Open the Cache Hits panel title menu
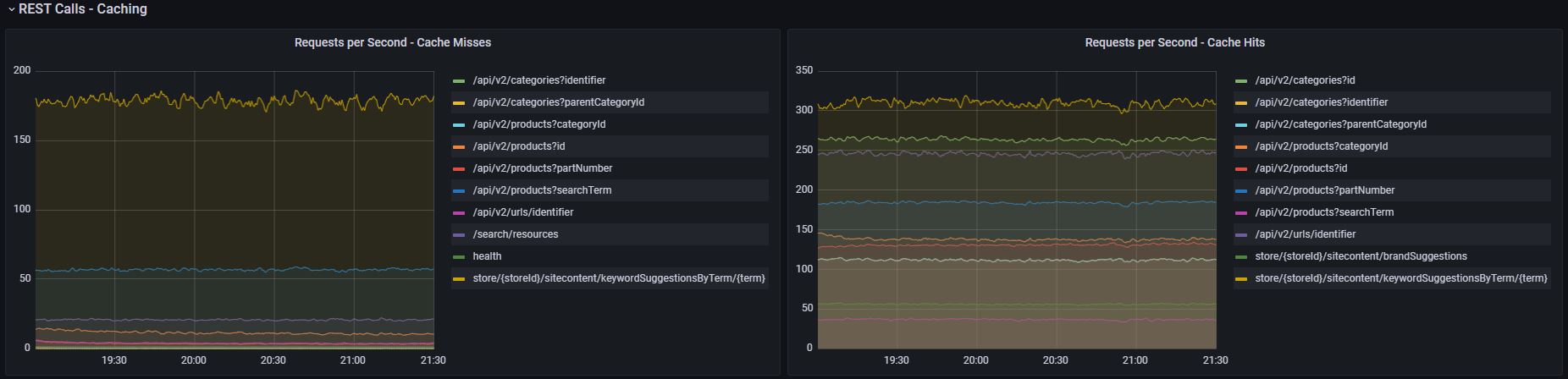The image size is (1568, 379). click(x=1174, y=42)
